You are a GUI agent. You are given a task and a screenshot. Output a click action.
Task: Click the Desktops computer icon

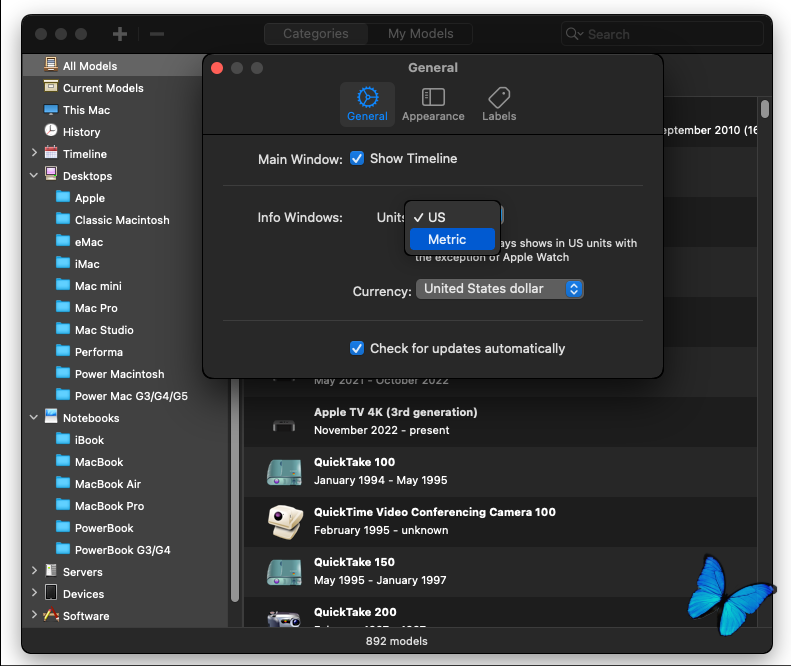51,174
